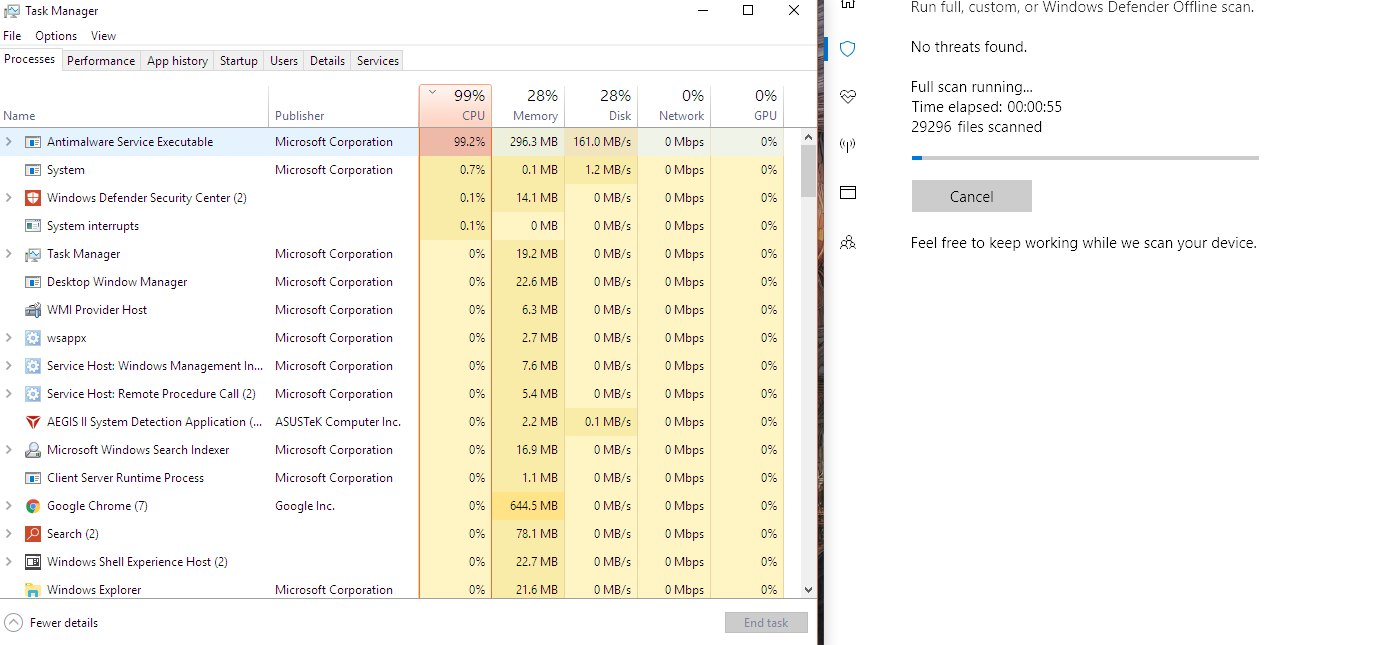Screen dimensions: 1380x645
Task: Sort processes by Network column header
Action: [674, 105]
